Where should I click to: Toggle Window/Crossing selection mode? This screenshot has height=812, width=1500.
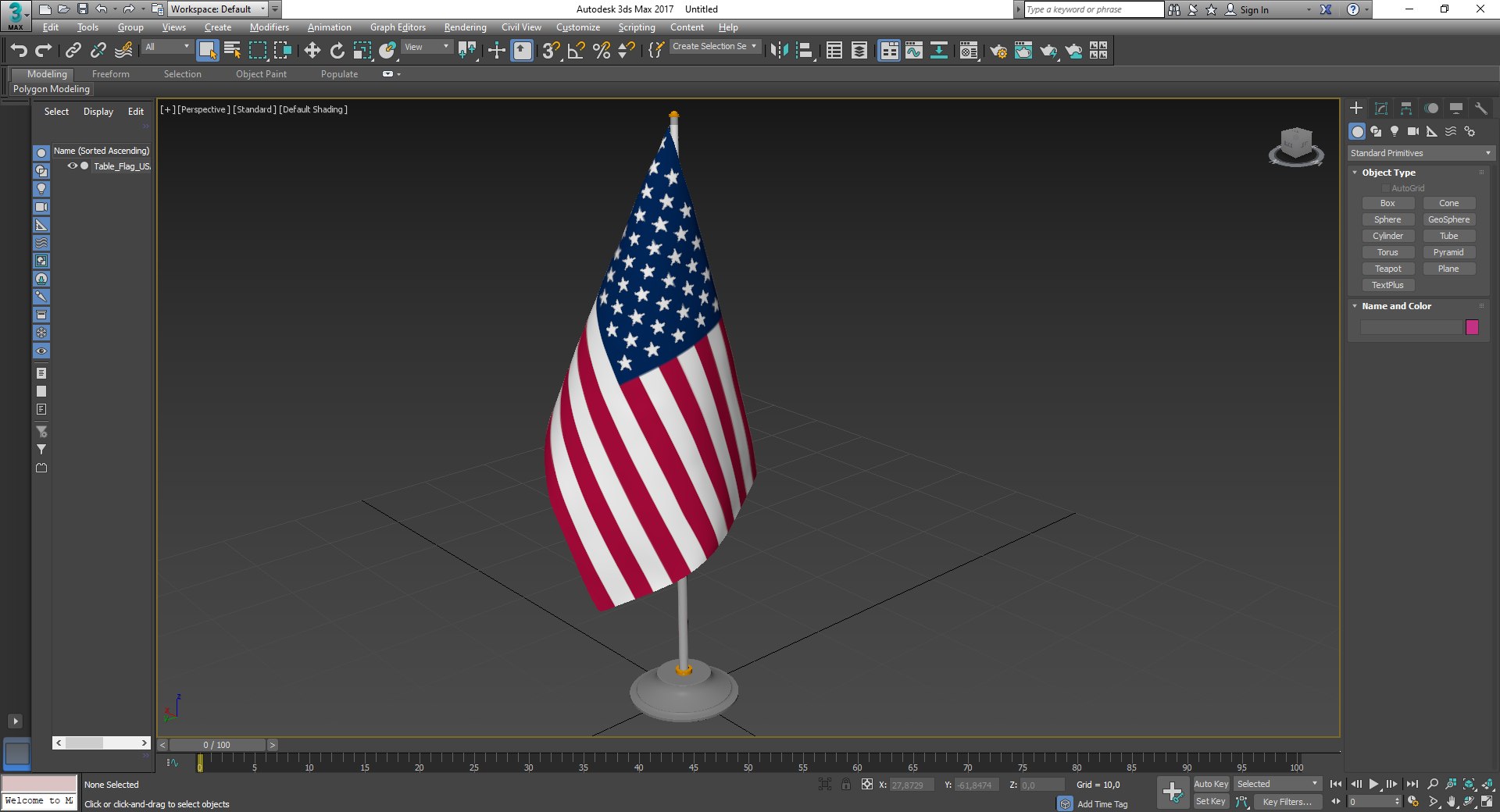[282, 51]
